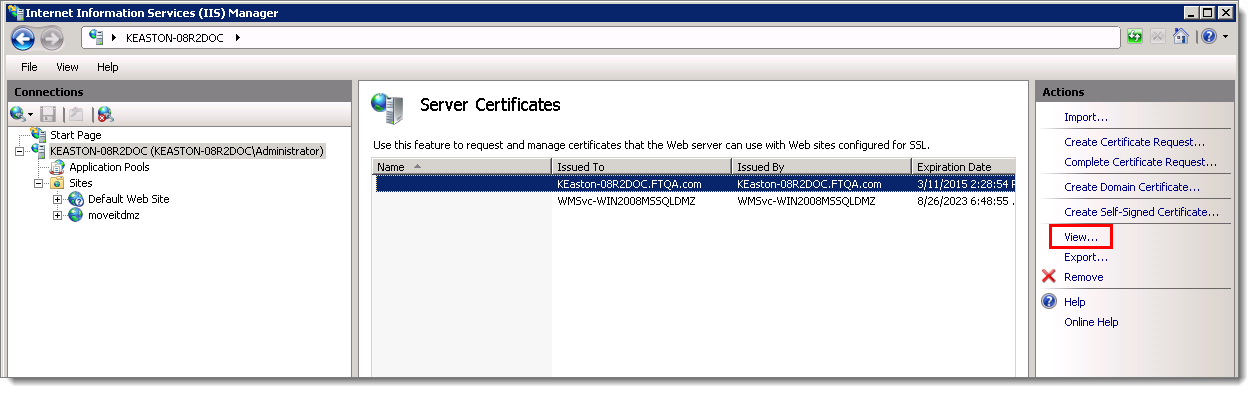Click the Import action link

click(1085, 117)
